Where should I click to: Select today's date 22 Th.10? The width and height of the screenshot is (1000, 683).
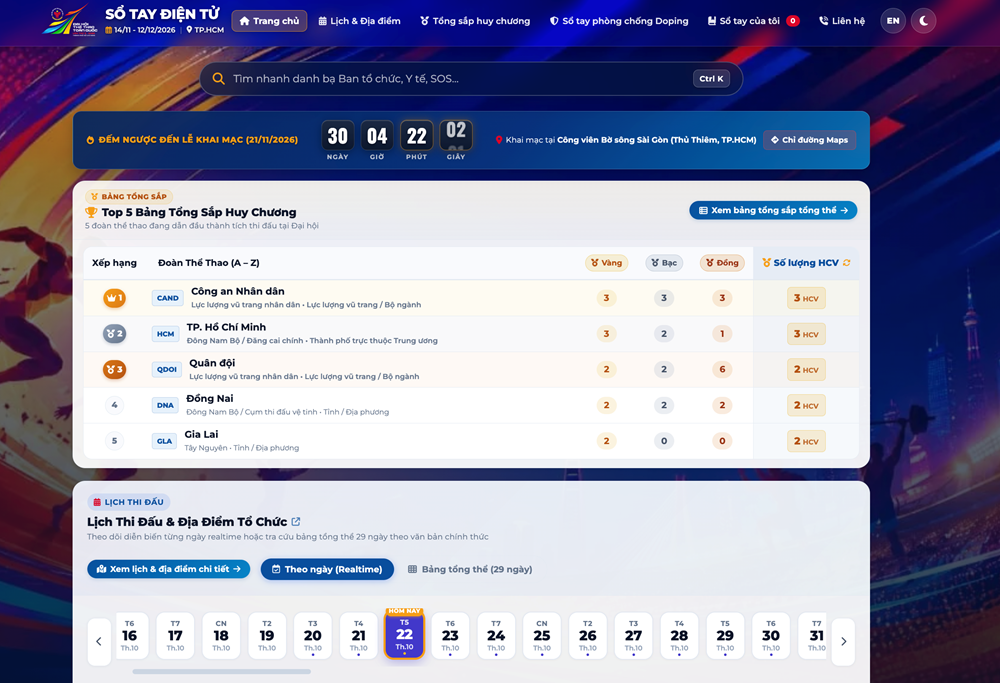tap(404, 634)
